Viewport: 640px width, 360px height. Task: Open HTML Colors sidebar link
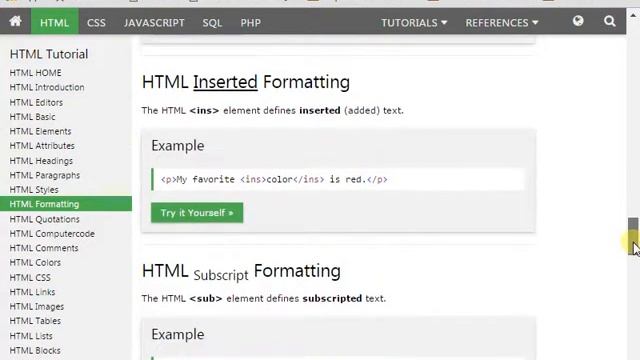tap(35, 262)
